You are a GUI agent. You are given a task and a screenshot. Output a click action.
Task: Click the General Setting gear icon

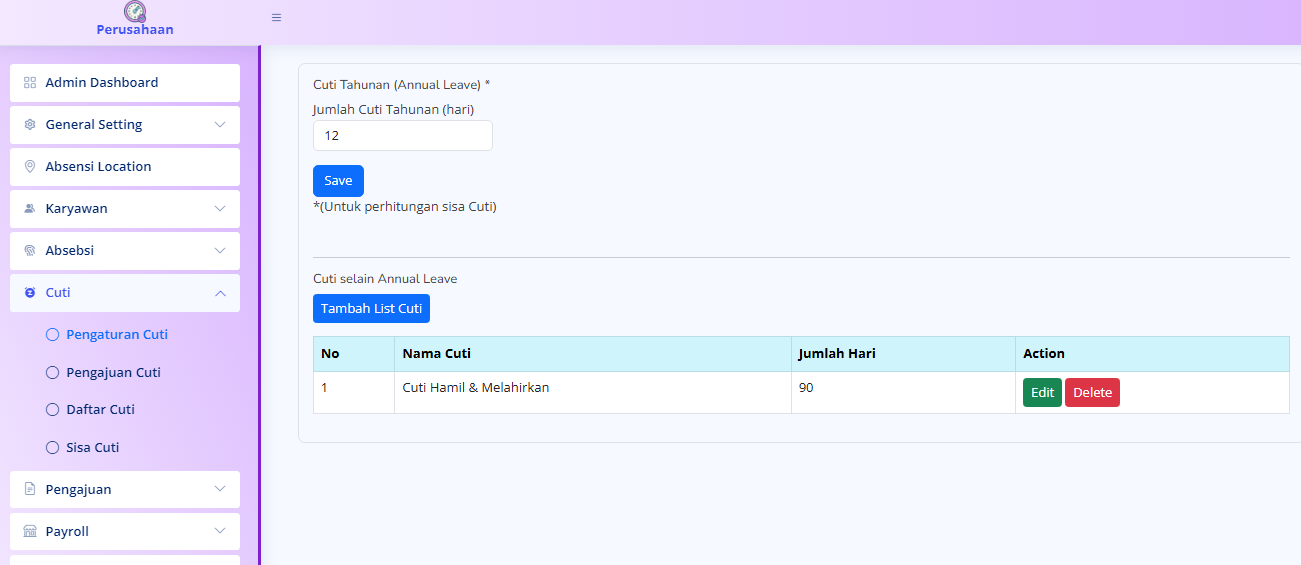pos(30,125)
